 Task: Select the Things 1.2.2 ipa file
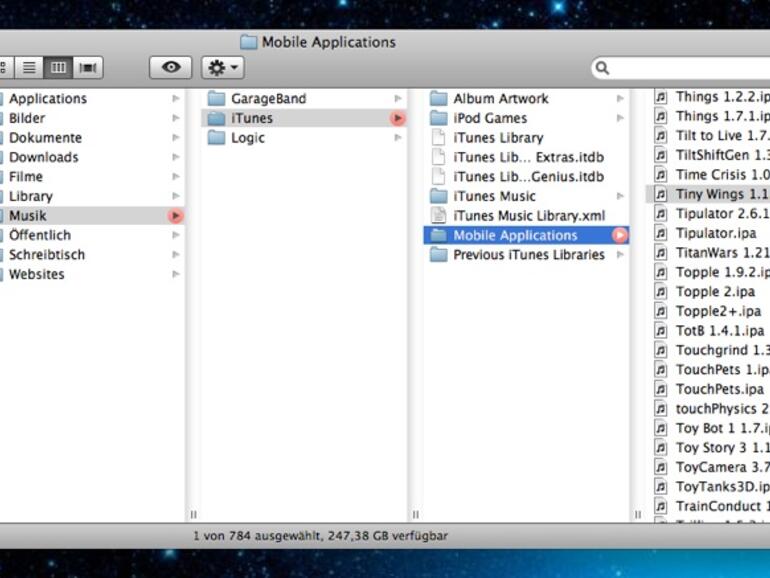pyautogui.click(x=708, y=97)
